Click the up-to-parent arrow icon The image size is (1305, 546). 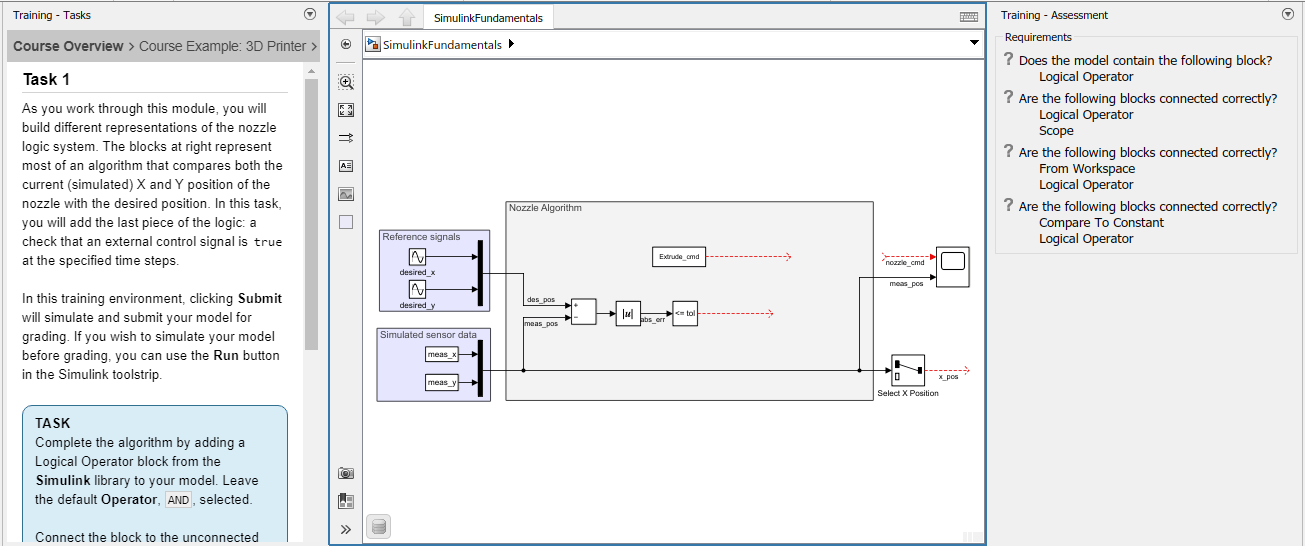[x=407, y=17]
